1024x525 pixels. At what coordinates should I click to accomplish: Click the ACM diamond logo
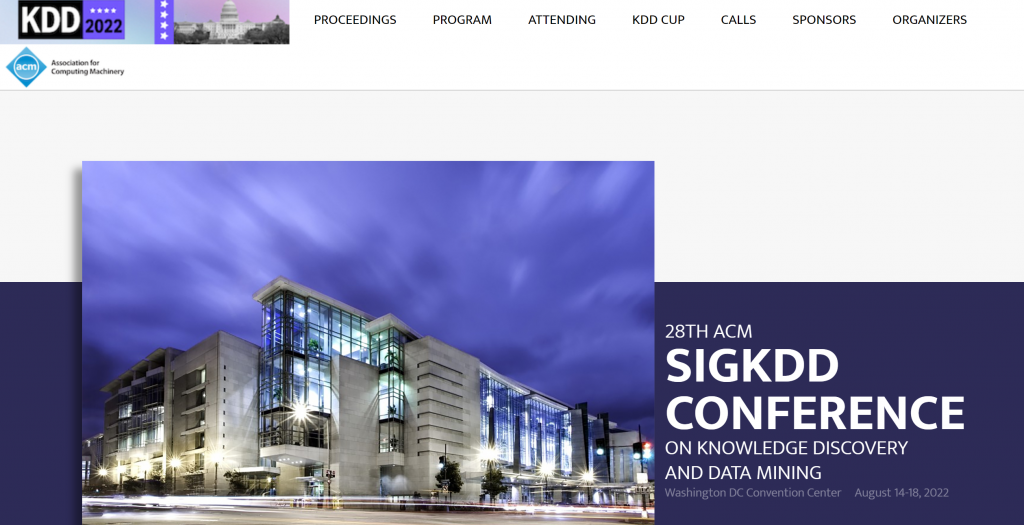click(x=26, y=67)
